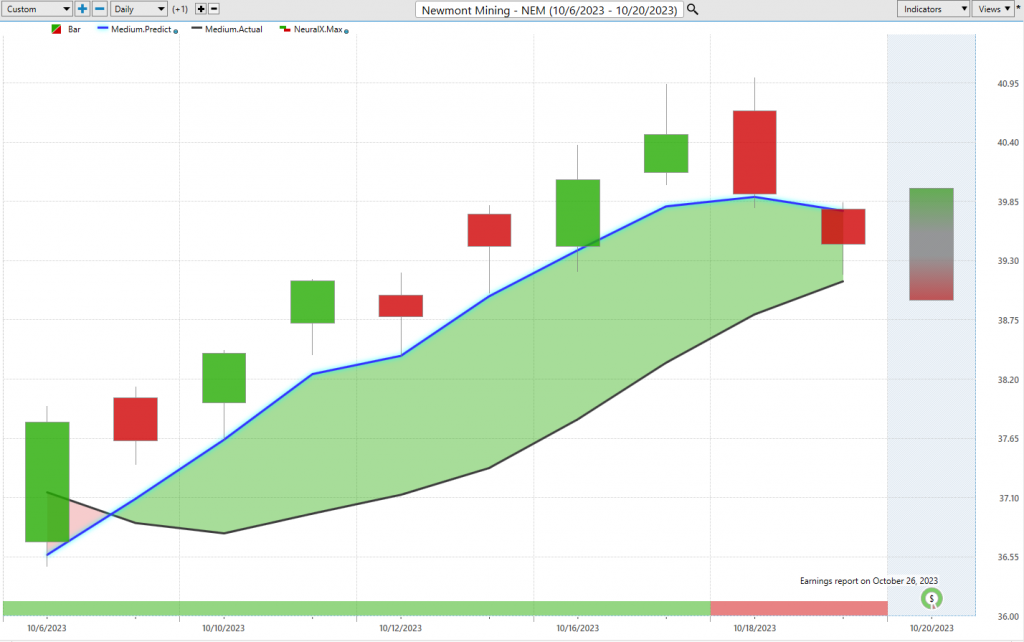
Task: Click the 10/20/2023 NeuralX forecast bar
Action: pos(931,244)
